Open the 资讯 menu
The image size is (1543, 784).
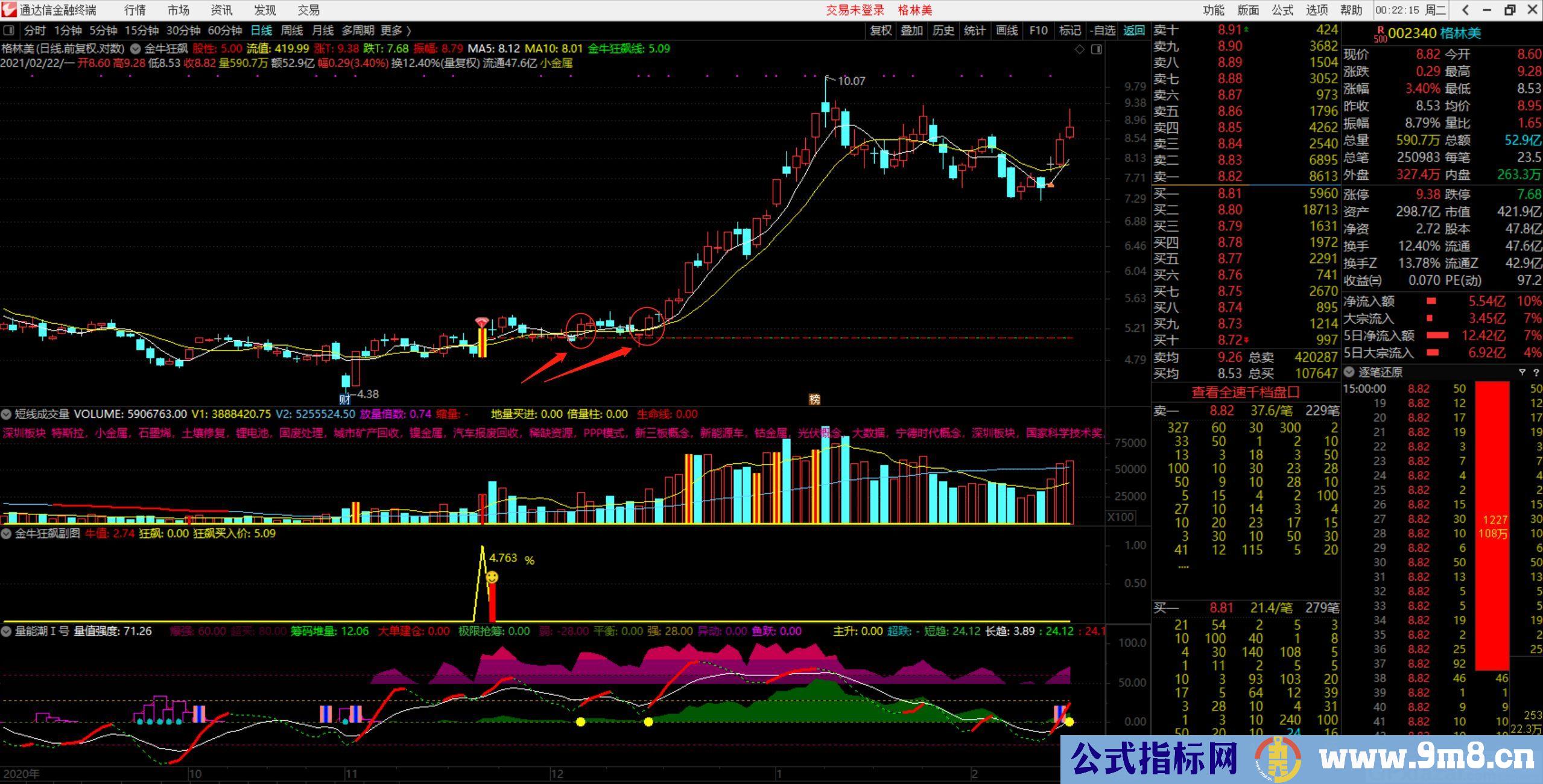(x=222, y=10)
